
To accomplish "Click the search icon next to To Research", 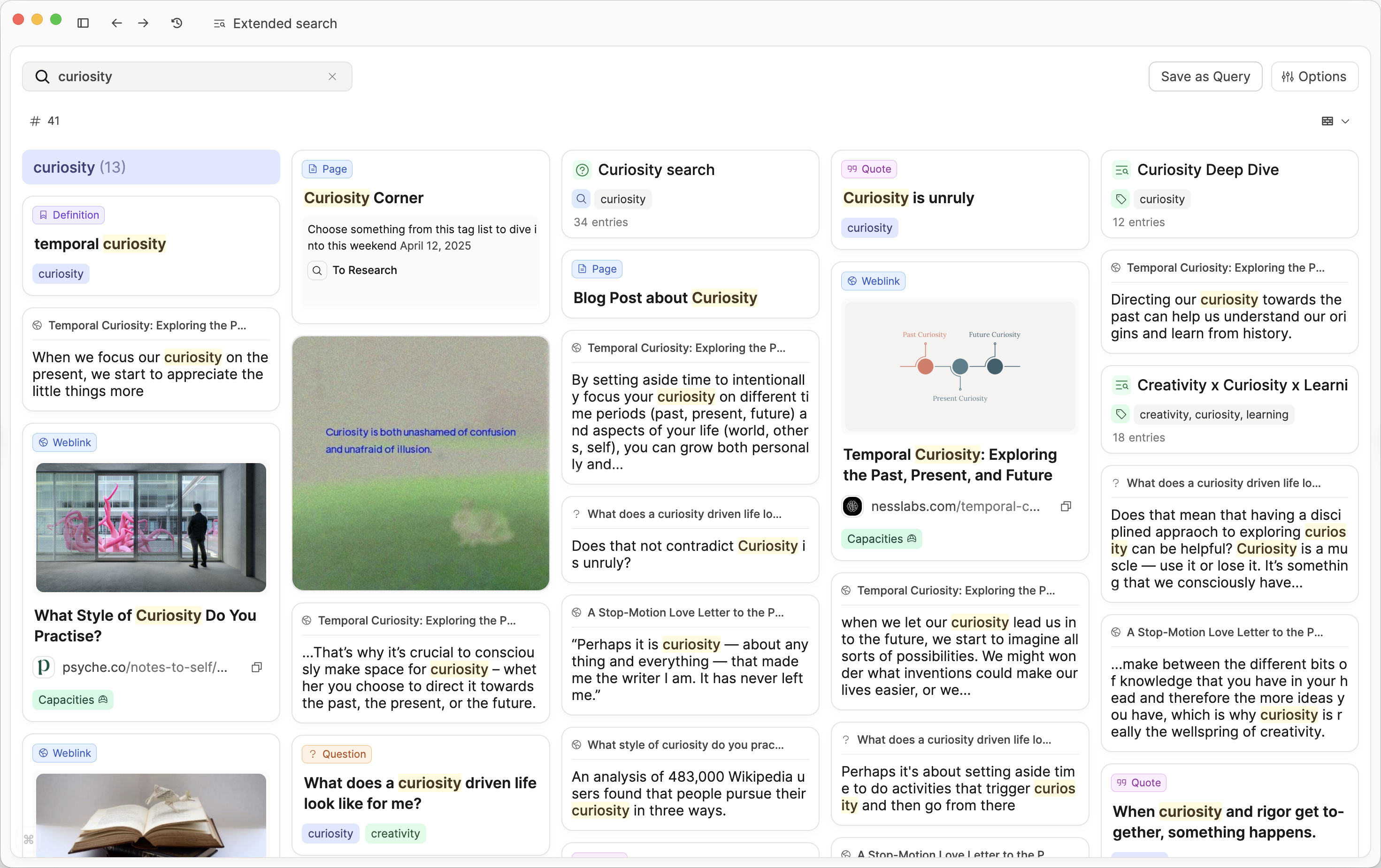I will [317, 270].
